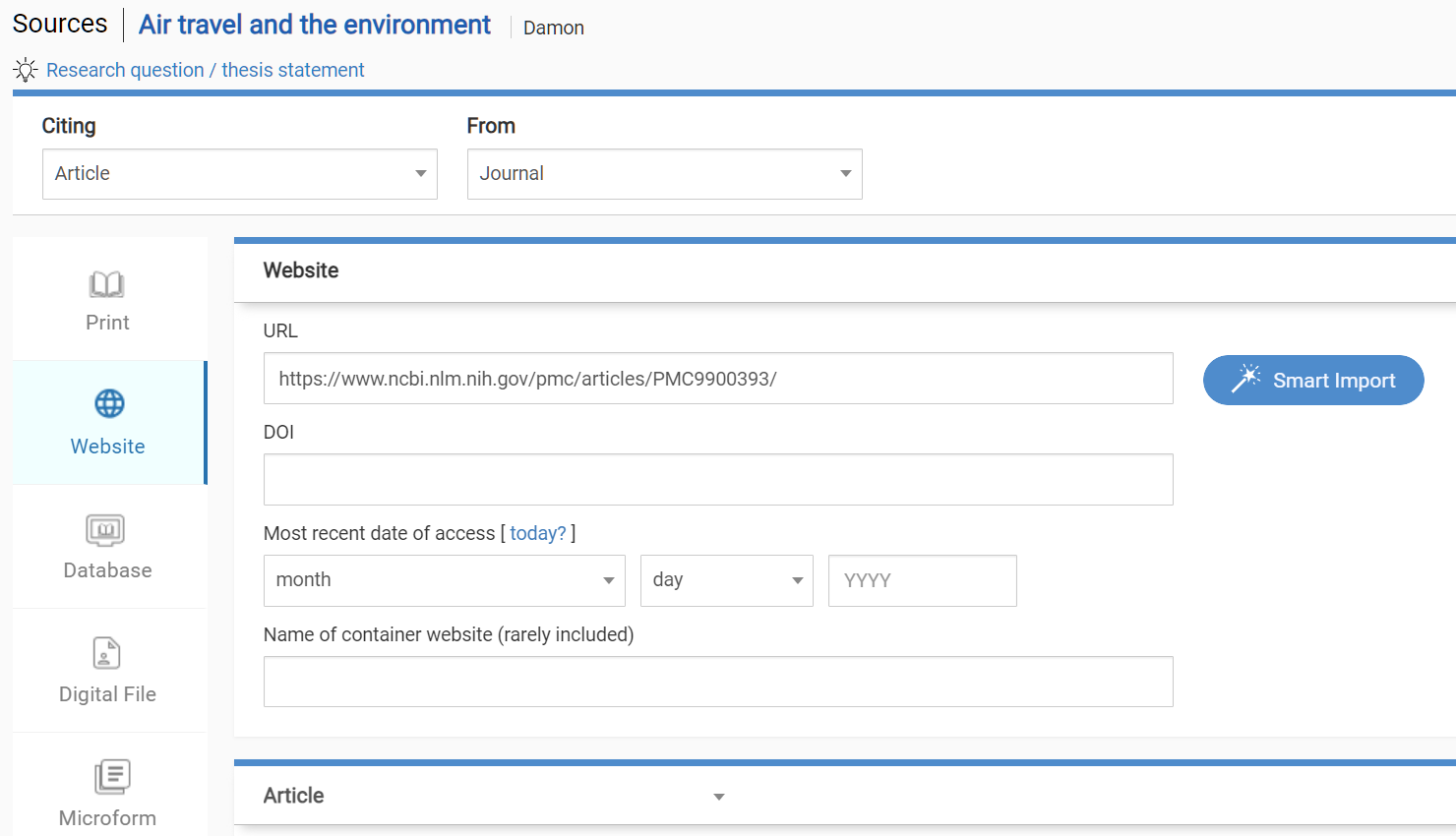
Task: Click into the DOI text field
Action: [x=717, y=480]
